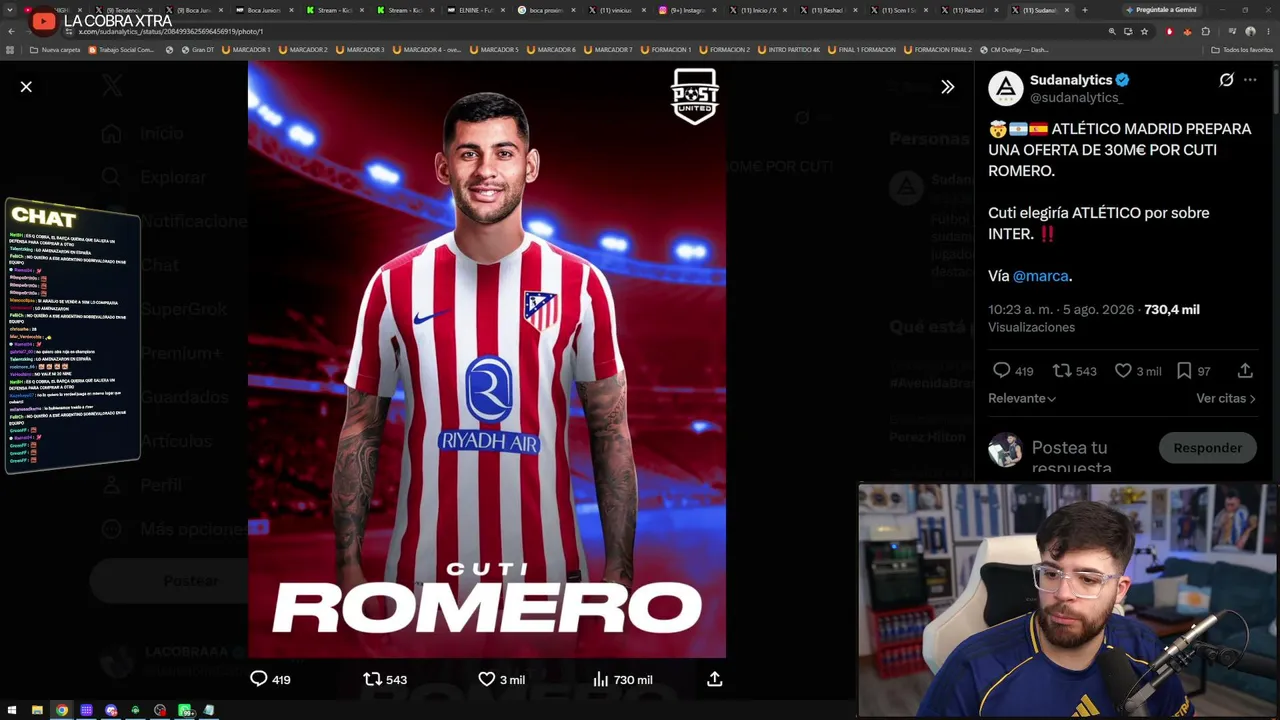
Task: Open the Trabajo Social Com... bookmark
Action: [x=122, y=50]
